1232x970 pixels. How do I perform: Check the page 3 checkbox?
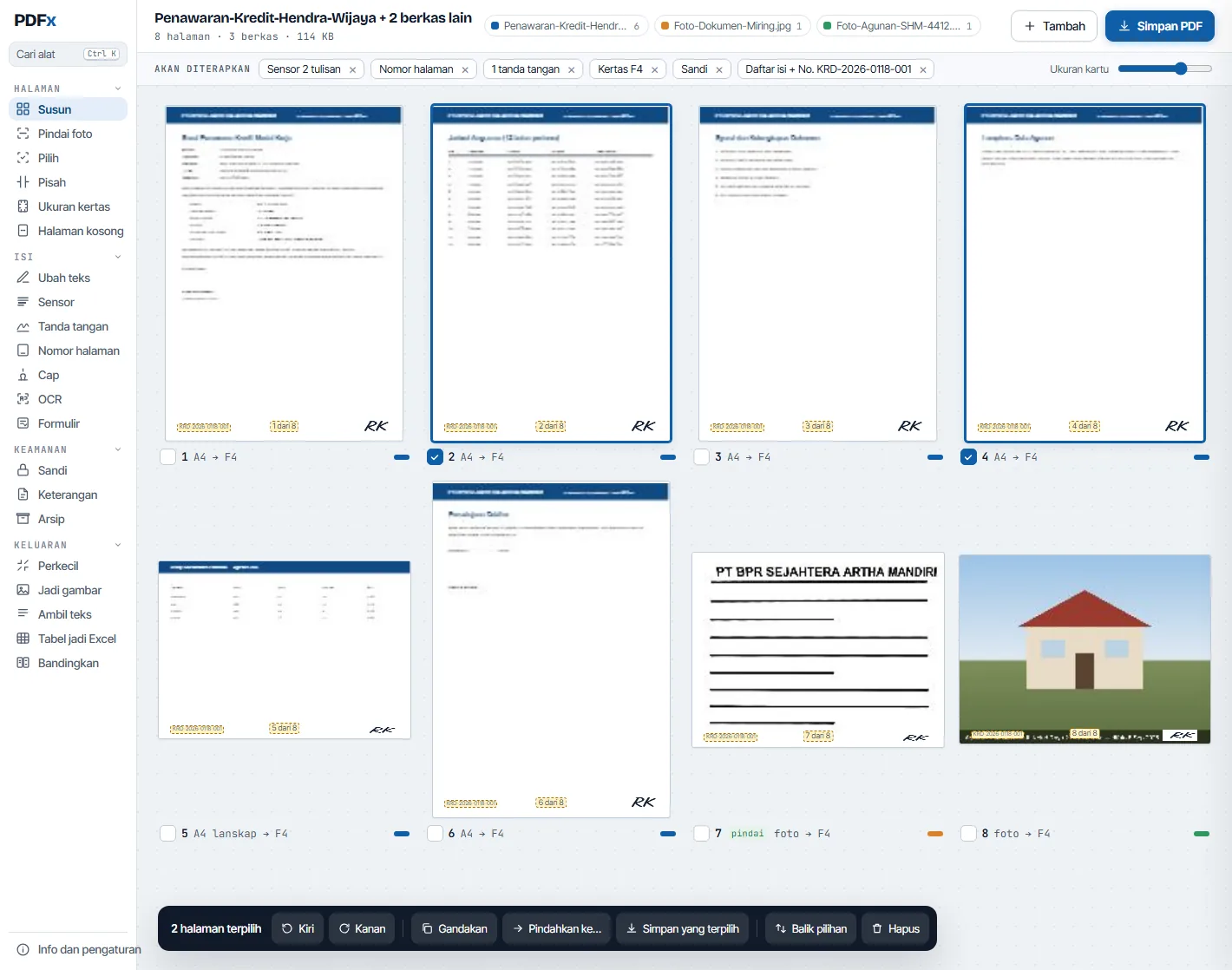click(702, 456)
